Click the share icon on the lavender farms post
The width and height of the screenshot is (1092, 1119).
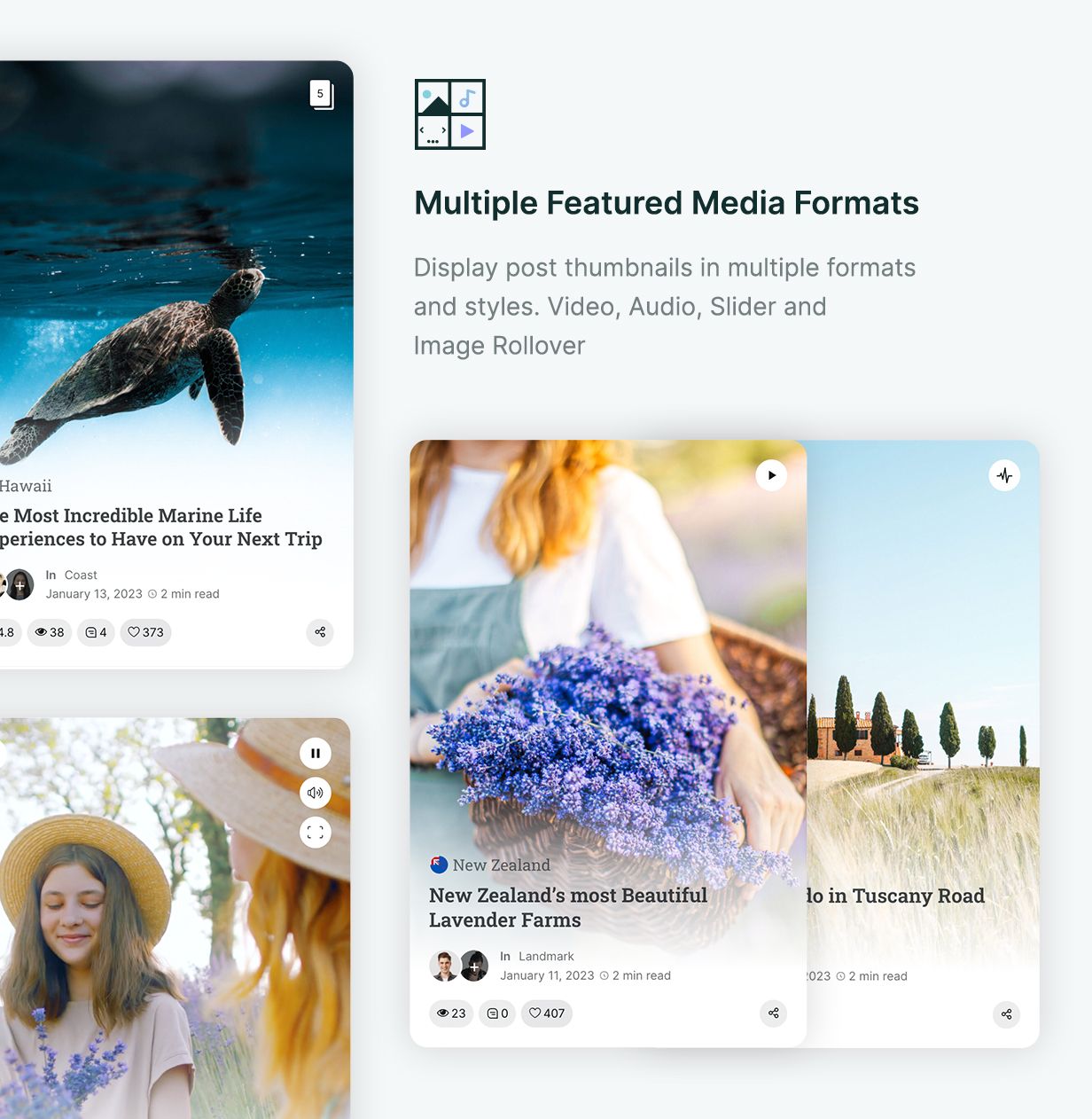pos(773,1013)
